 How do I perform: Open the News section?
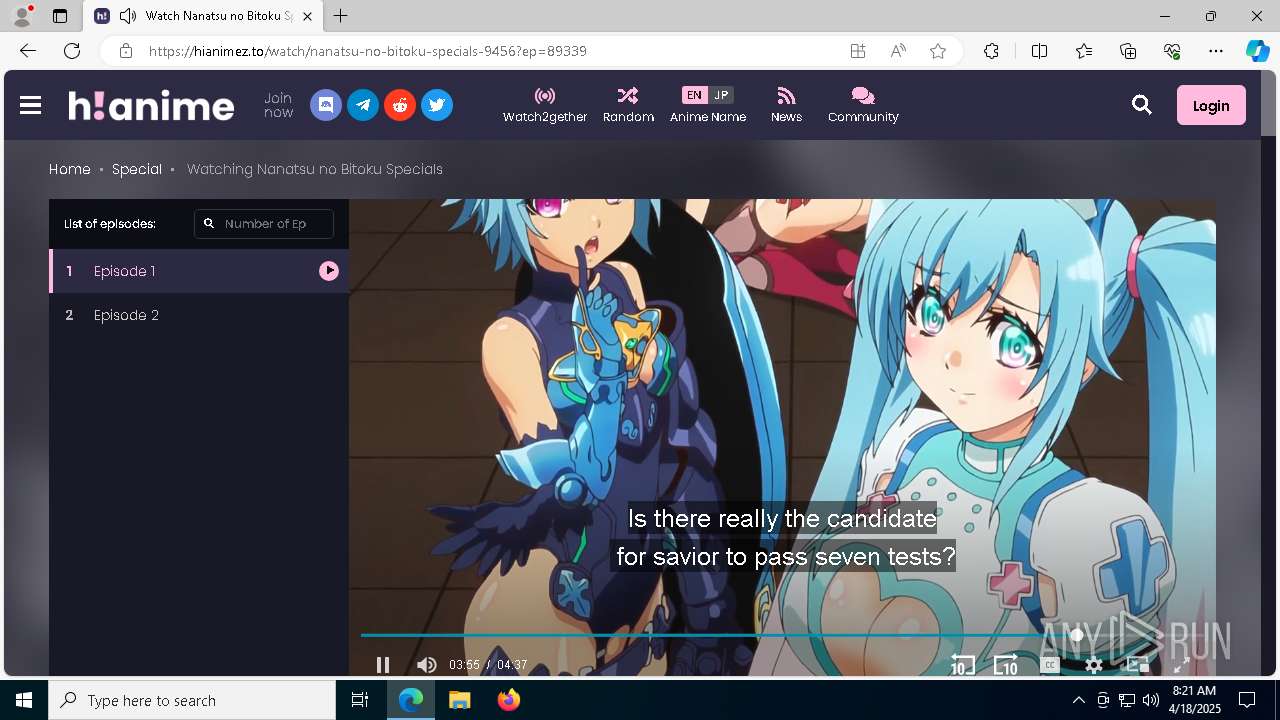click(786, 105)
